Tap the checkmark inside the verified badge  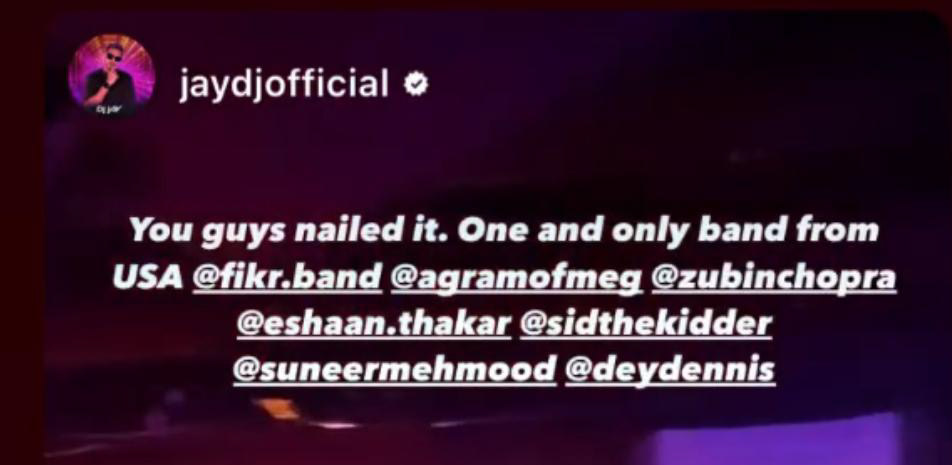tap(416, 85)
